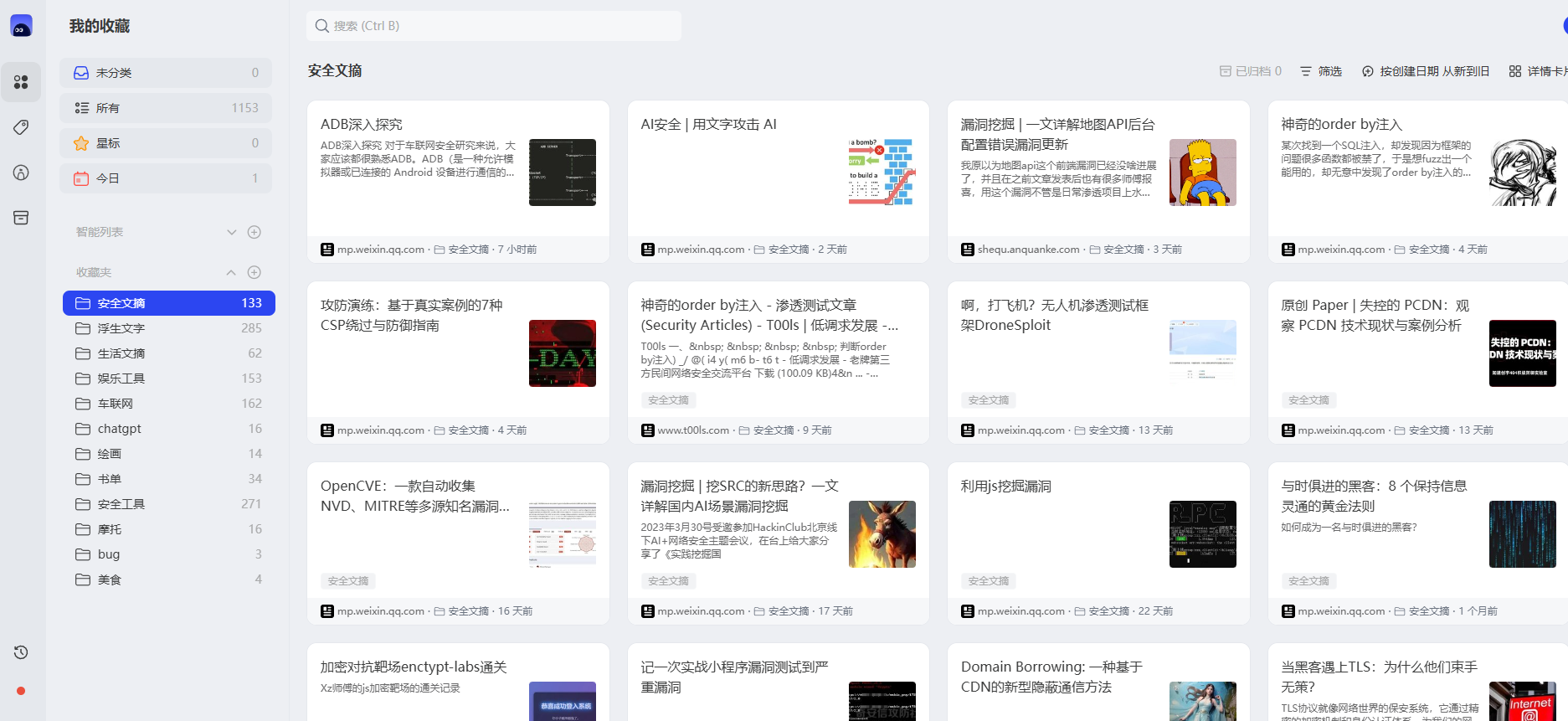1568x721 pixels.
Task: Select the 美食 folder
Action: tap(169, 579)
